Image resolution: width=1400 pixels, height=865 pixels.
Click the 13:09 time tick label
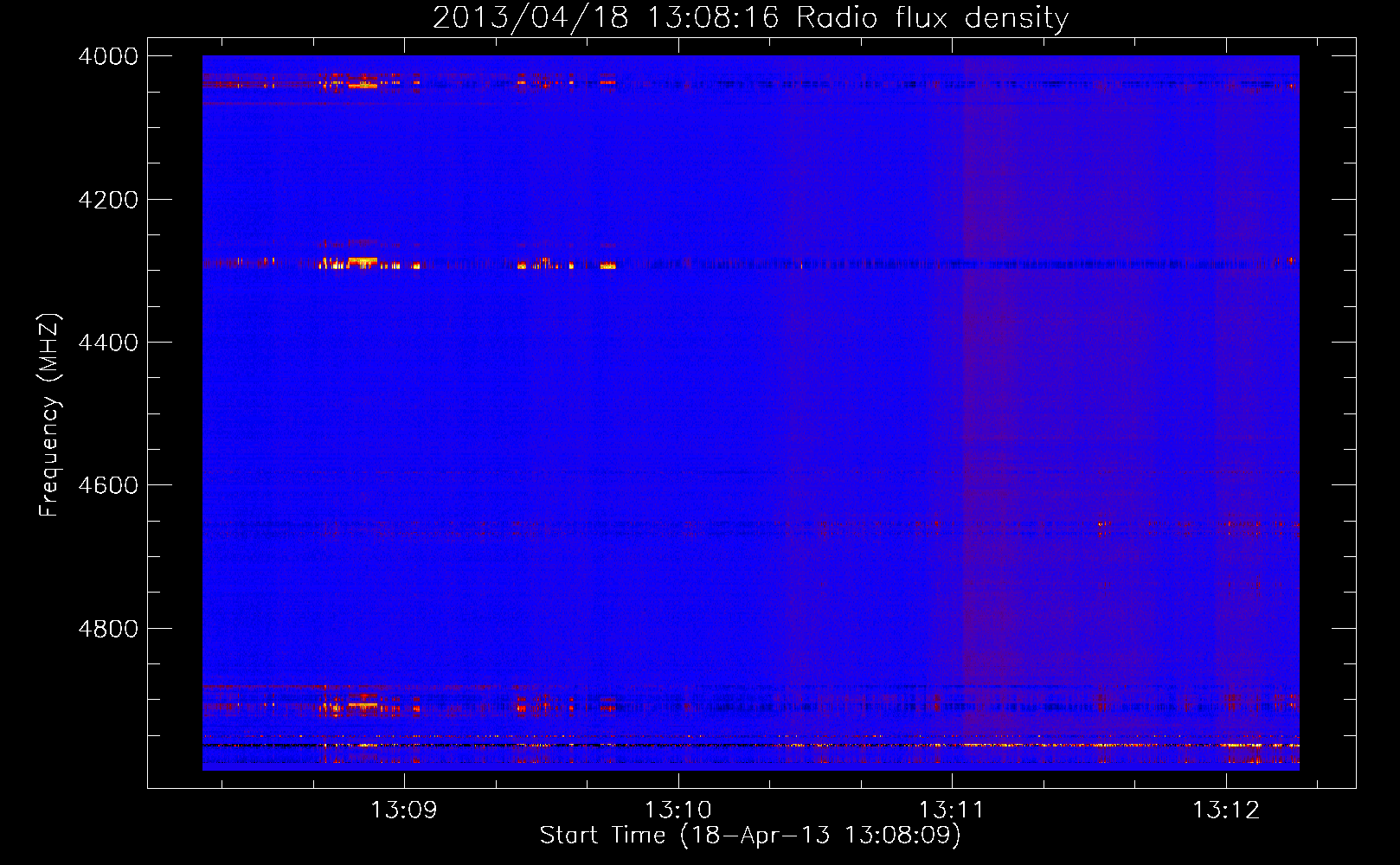(404, 811)
